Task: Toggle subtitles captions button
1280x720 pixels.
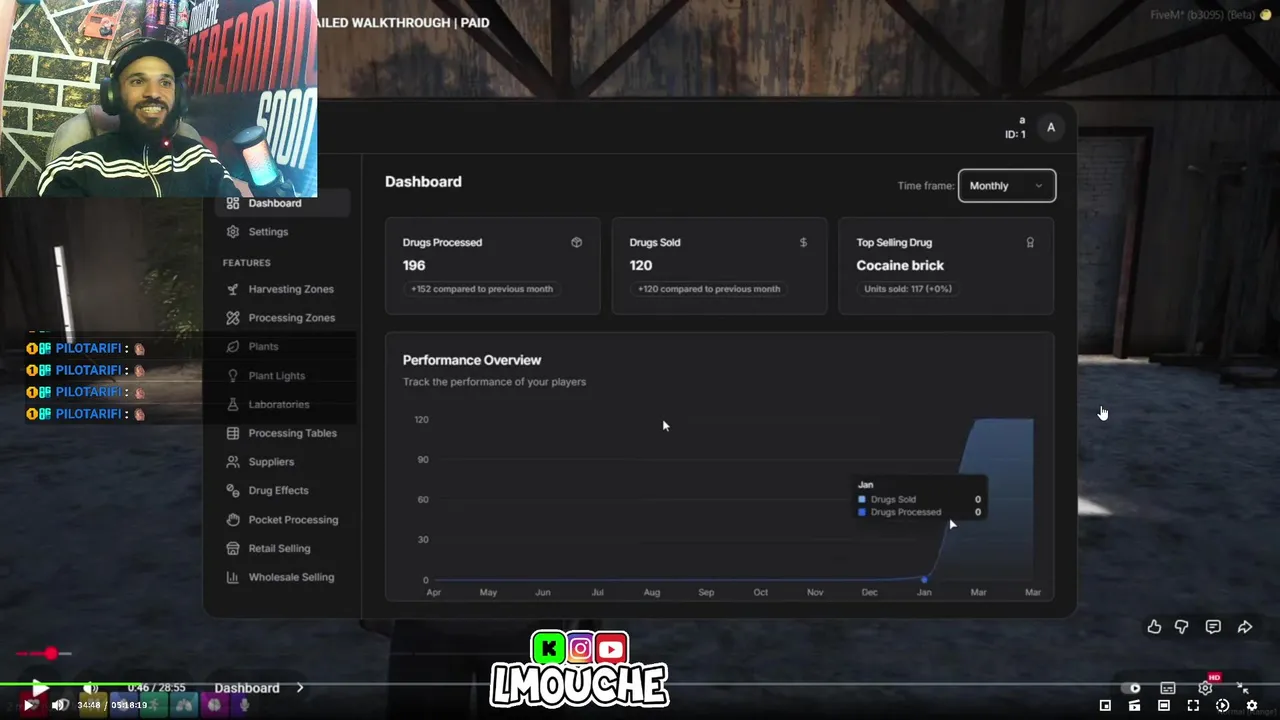Action: click(x=1167, y=688)
